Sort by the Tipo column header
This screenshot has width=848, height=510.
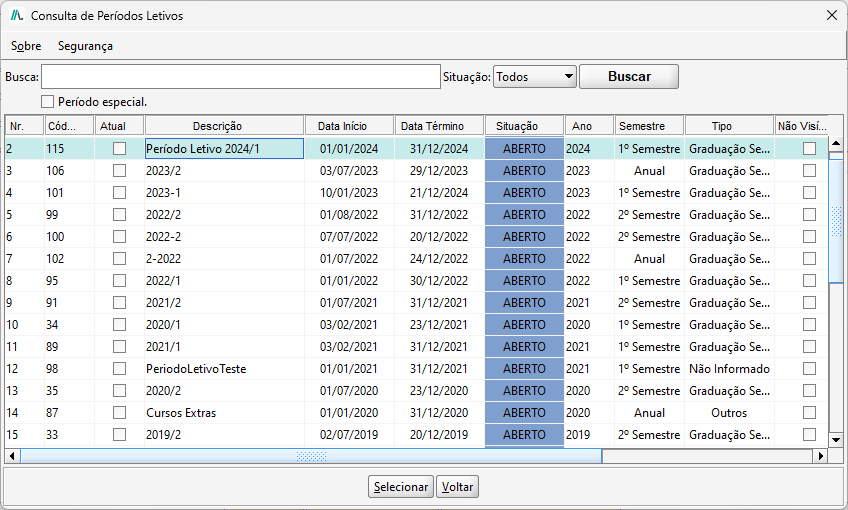click(x=729, y=126)
